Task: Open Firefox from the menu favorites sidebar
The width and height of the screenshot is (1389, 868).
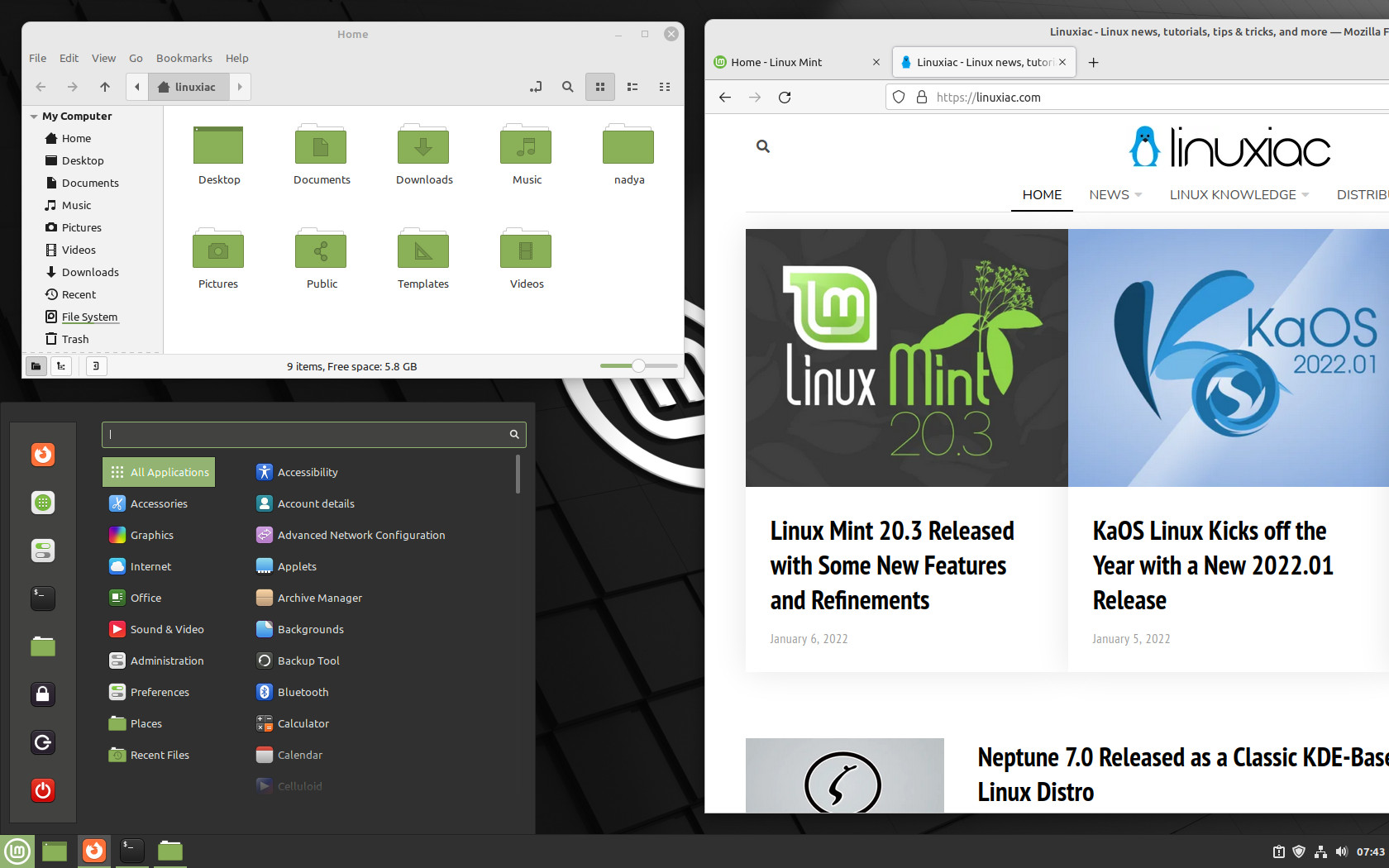Action: [x=43, y=455]
